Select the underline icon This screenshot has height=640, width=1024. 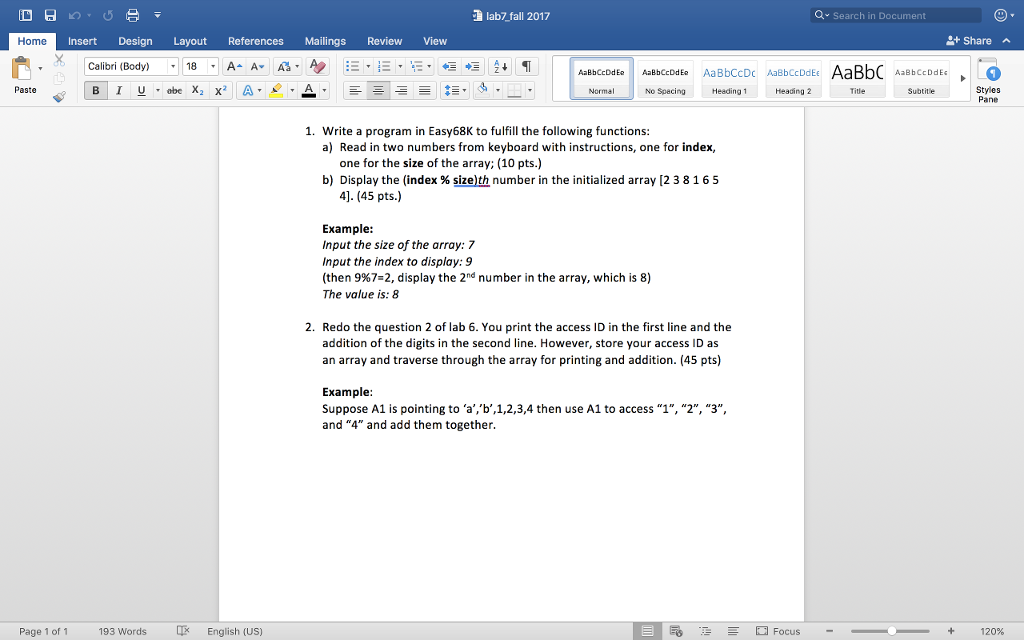tap(140, 89)
